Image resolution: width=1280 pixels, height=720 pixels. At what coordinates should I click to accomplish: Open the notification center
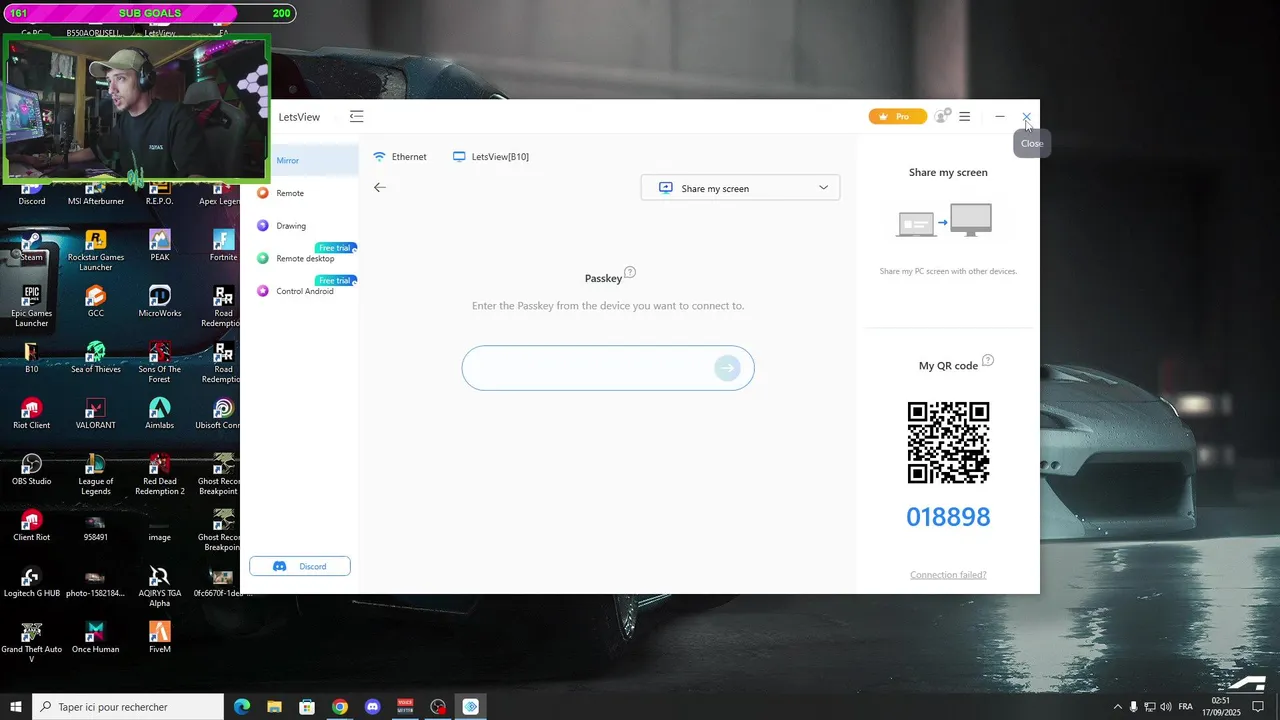coord(1259,707)
